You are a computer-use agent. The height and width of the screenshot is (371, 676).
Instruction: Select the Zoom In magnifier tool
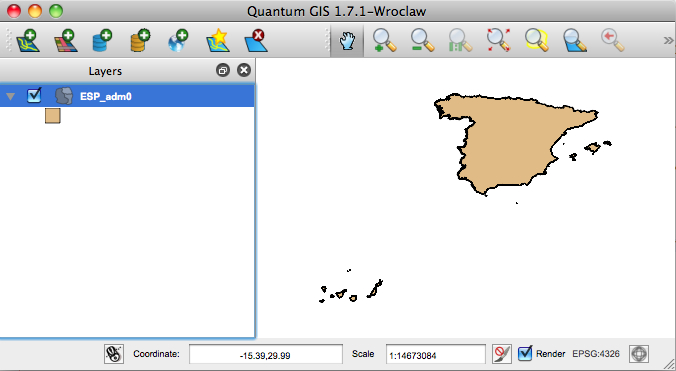384,41
